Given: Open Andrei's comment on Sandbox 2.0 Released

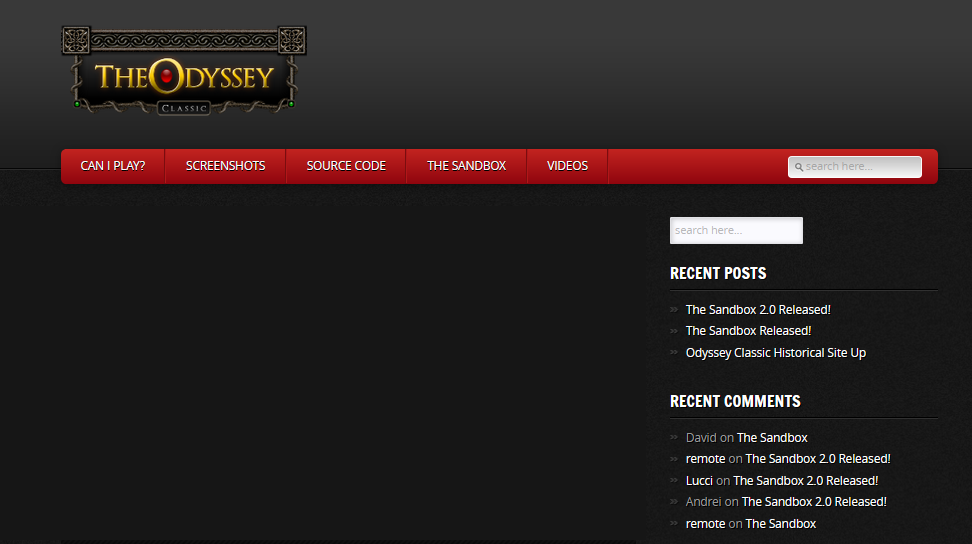Looking at the screenshot, I should (814, 502).
